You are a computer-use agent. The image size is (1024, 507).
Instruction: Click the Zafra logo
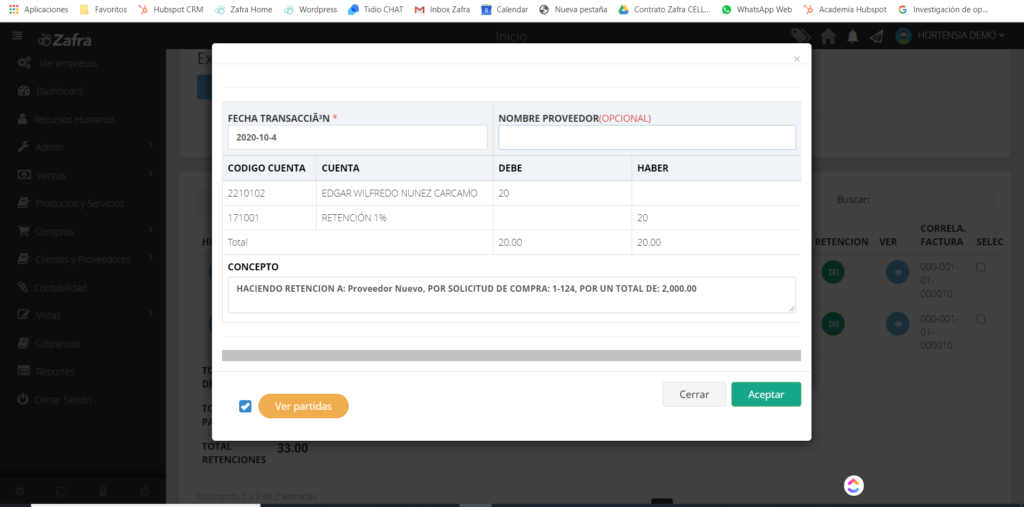point(65,40)
